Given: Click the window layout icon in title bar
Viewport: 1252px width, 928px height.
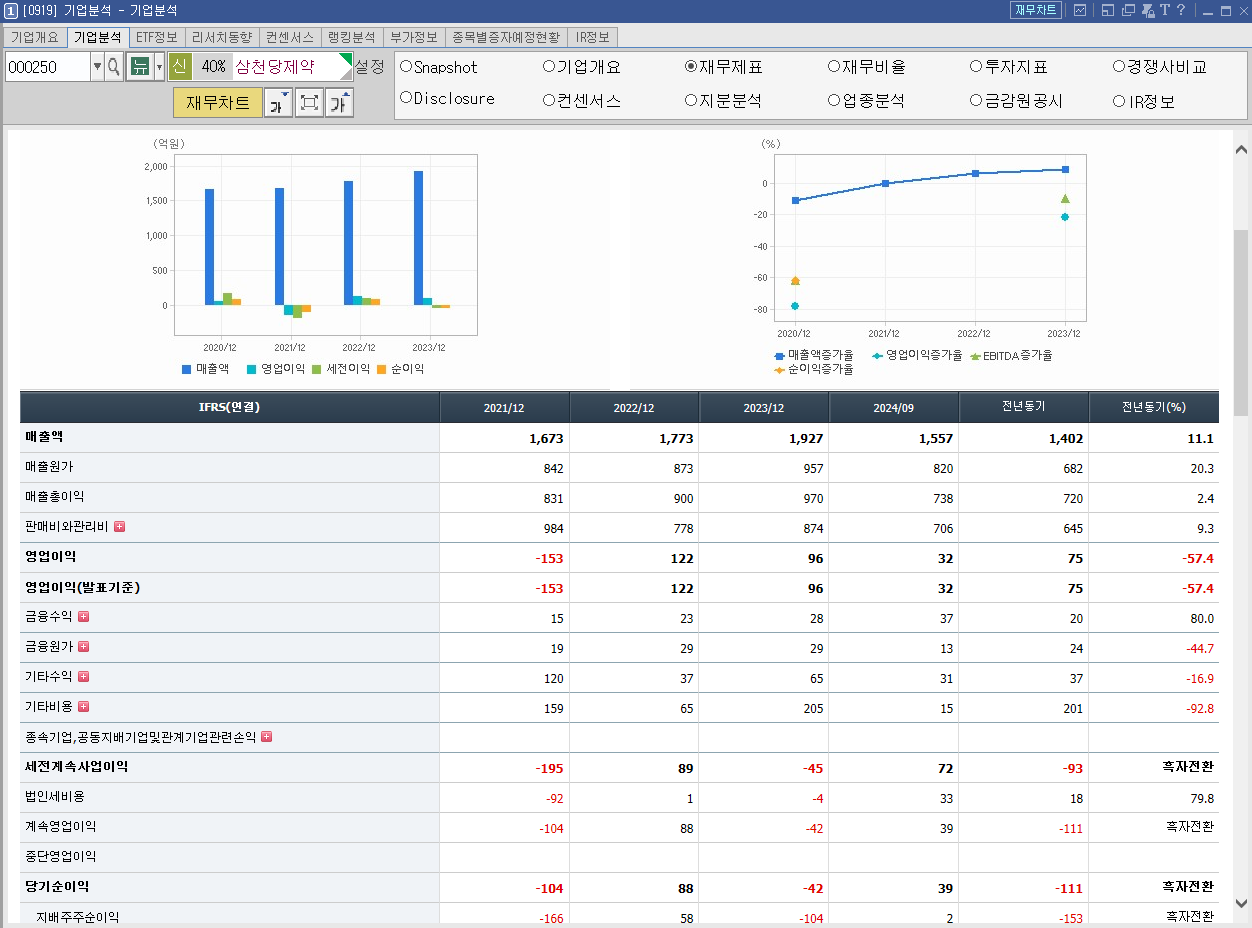Looking at the screenshot, I should tap(1108, 10).
